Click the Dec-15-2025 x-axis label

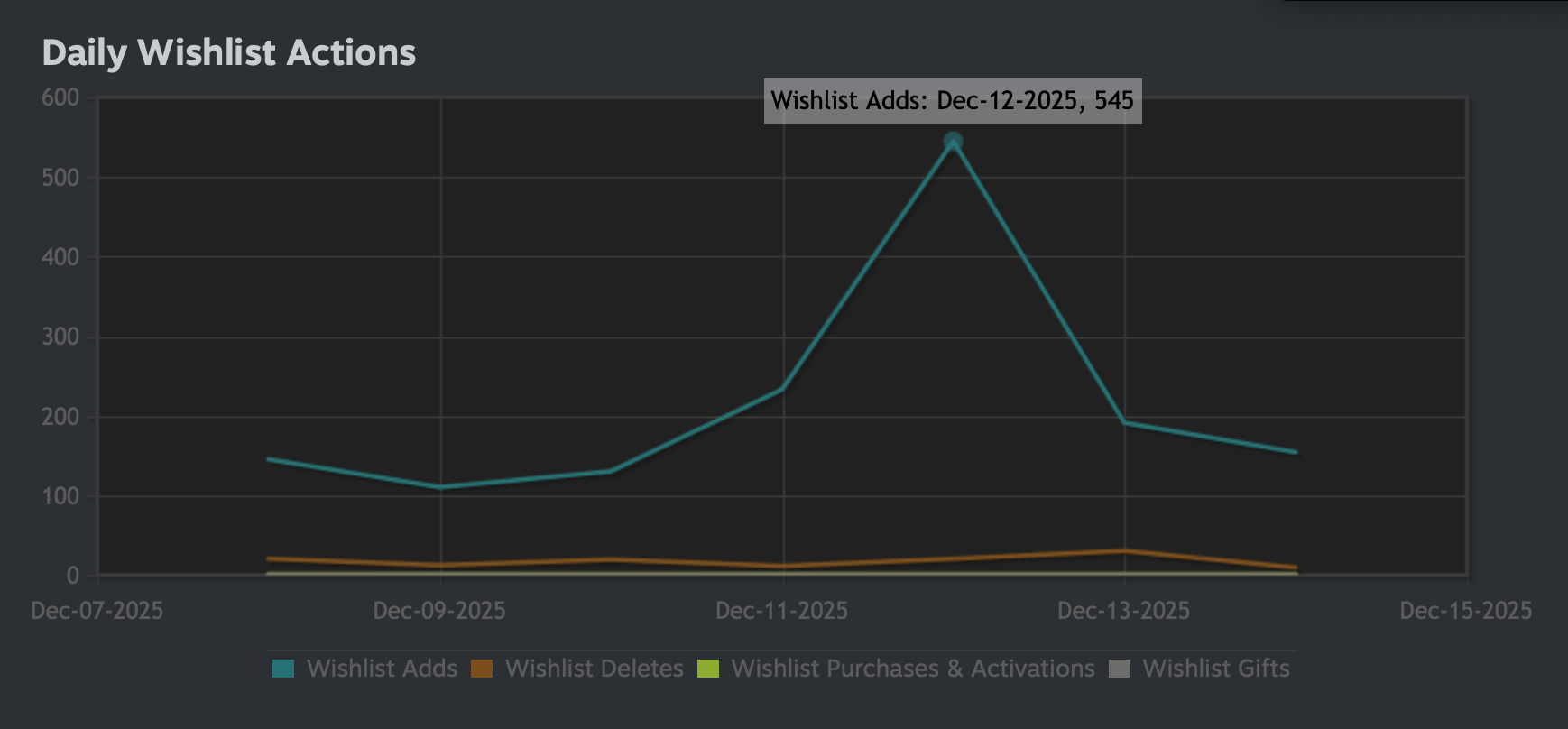(1465, 611)
